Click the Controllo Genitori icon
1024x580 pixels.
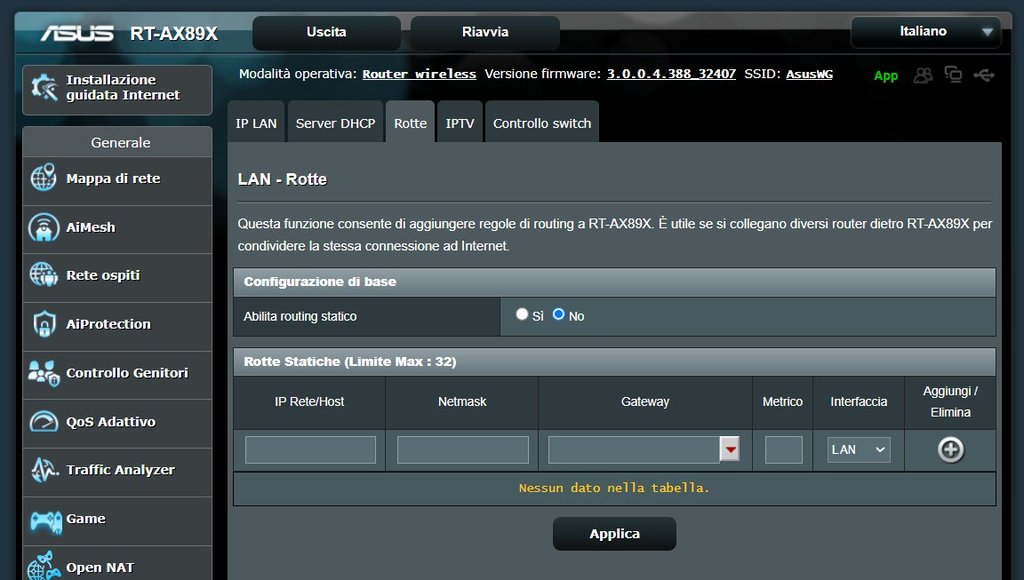click(43, 373)
